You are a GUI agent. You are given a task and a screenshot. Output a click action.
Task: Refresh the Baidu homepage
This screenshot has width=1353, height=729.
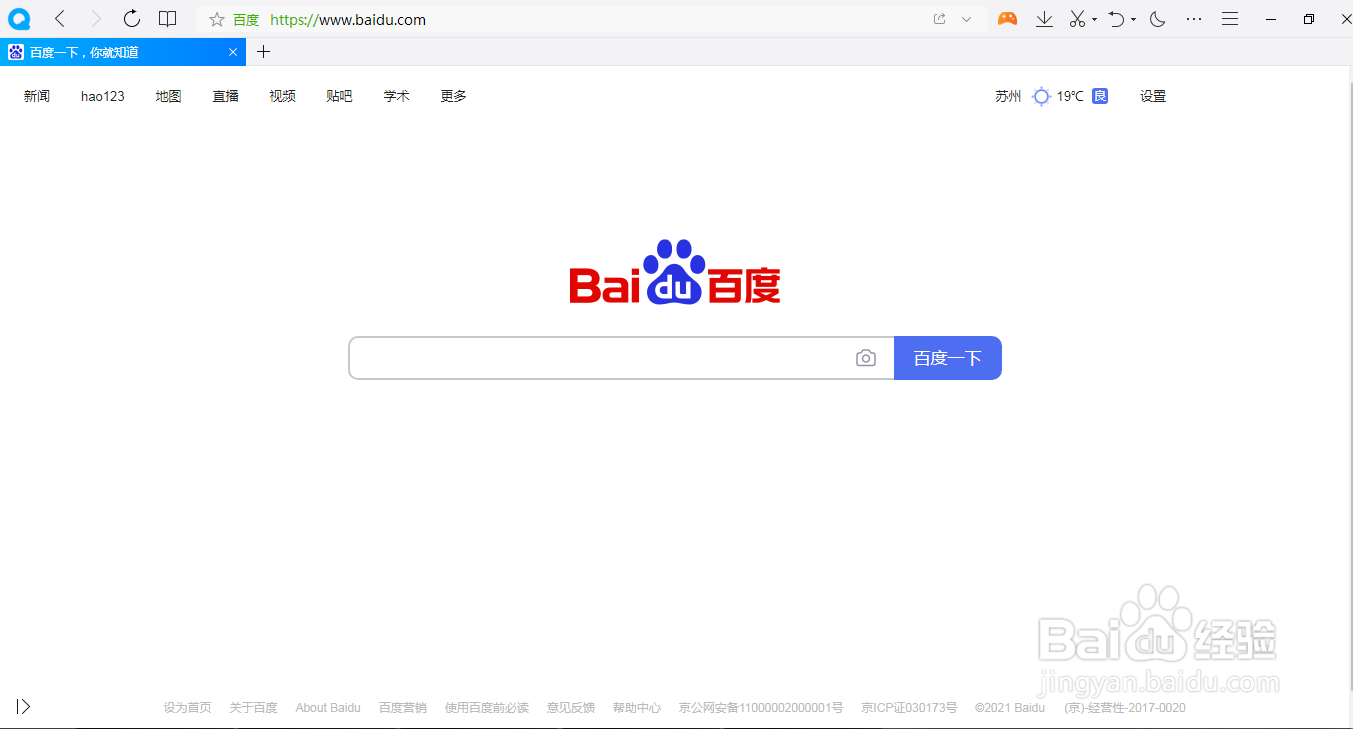[131, 19]
